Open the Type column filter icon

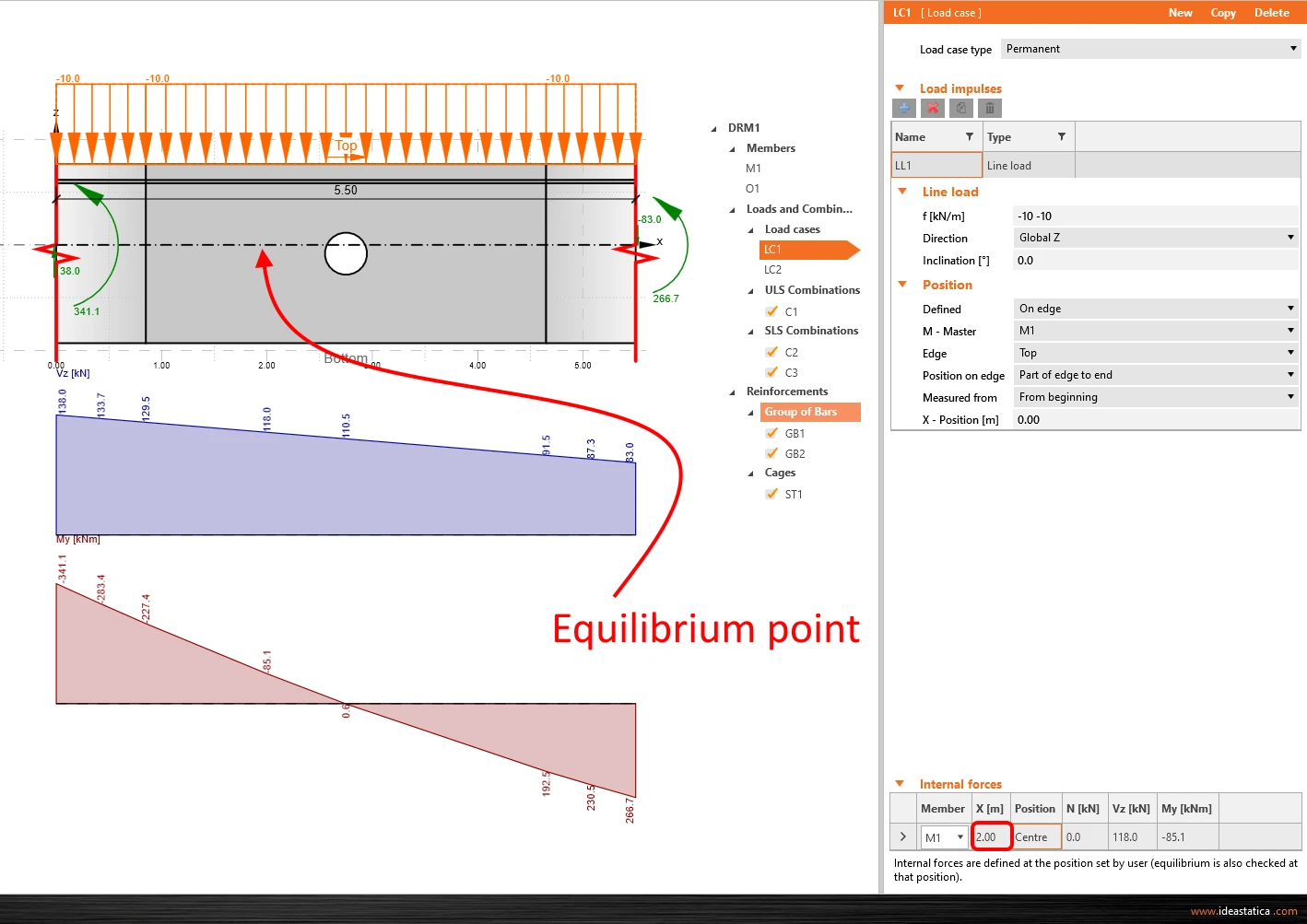[x=1061, y=136]
